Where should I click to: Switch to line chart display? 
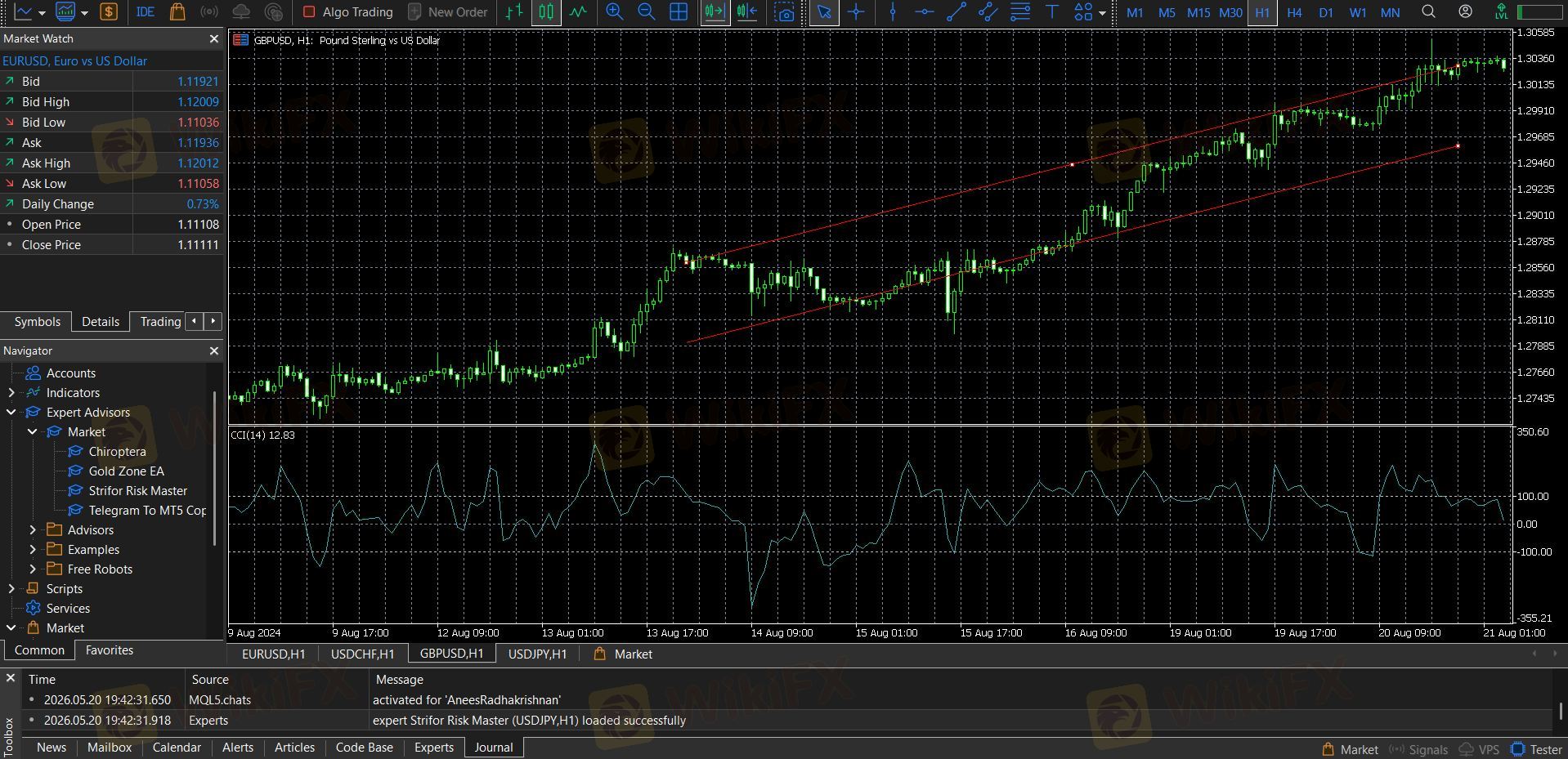(x=578, y=12)
